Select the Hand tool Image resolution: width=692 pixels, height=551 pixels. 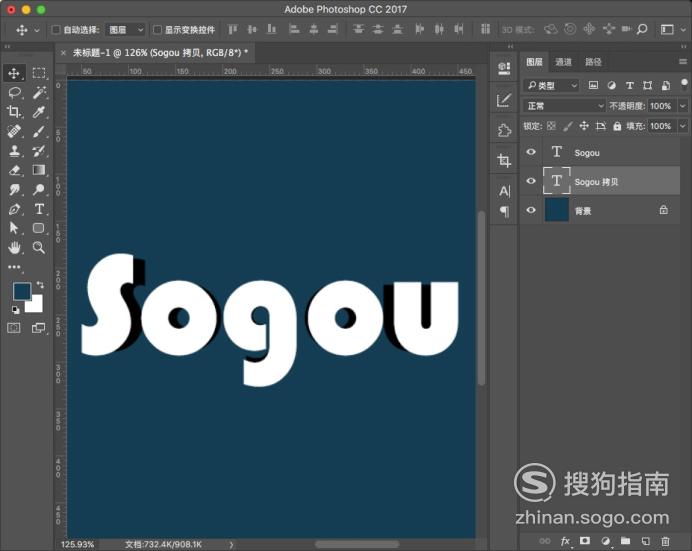[x=14, y=247]
